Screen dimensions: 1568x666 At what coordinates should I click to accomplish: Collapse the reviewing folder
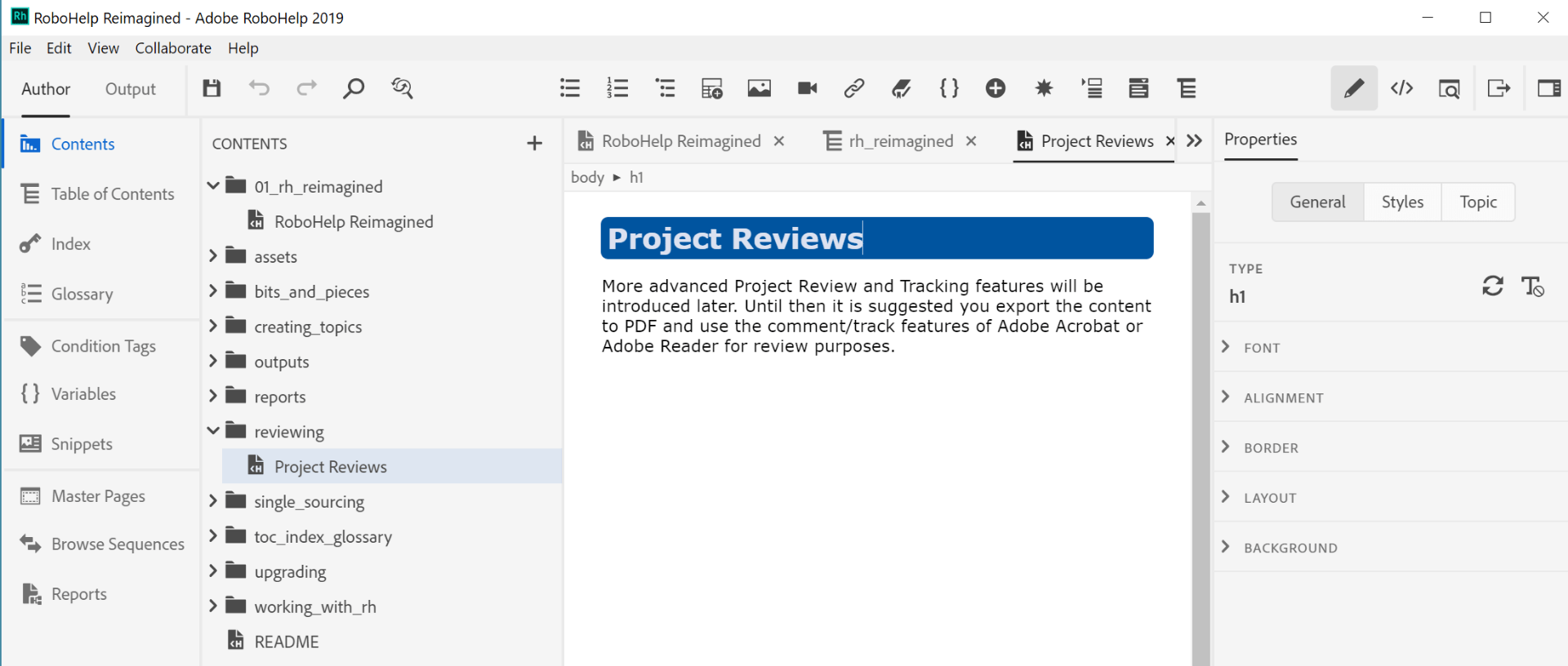click(213, 431)
